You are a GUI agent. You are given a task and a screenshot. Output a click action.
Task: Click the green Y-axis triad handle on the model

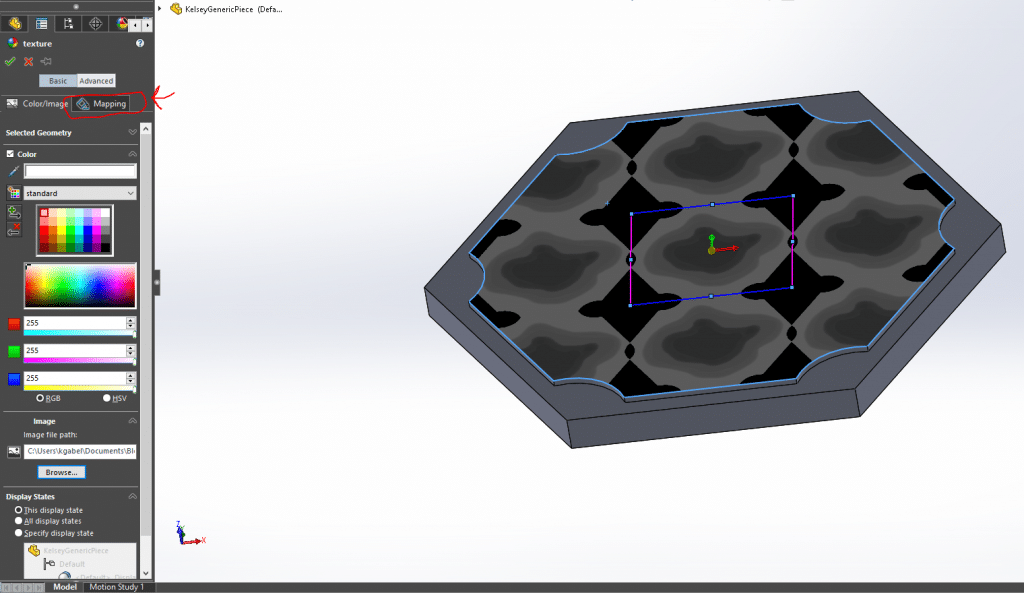point(712,238)
